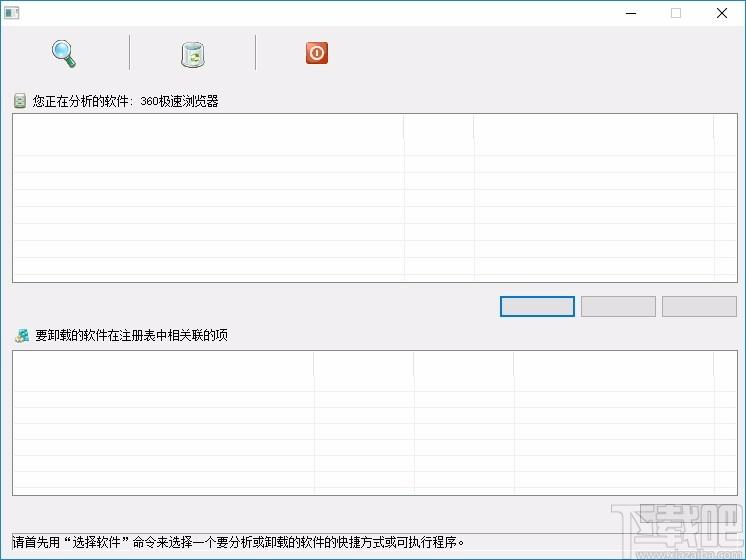Image resolution: width=746 pixels, height=560 pixels.
Task: Click the red power exit icon
Action: pos(317,53)
